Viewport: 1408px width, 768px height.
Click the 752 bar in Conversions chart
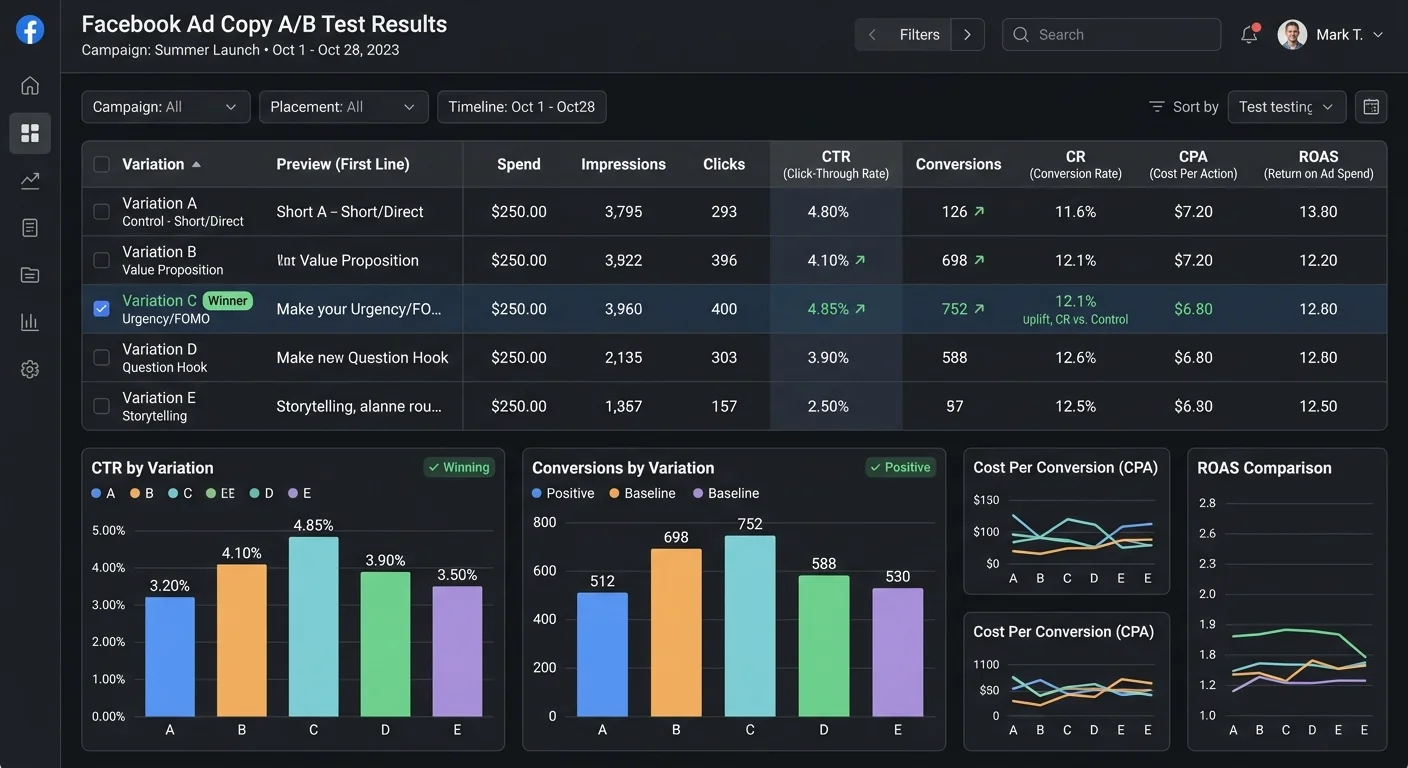tap(750, 626)
